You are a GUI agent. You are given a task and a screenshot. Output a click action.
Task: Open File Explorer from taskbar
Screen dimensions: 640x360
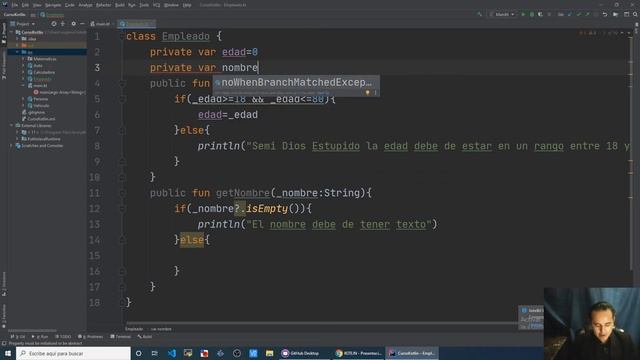tap(269, 353)
